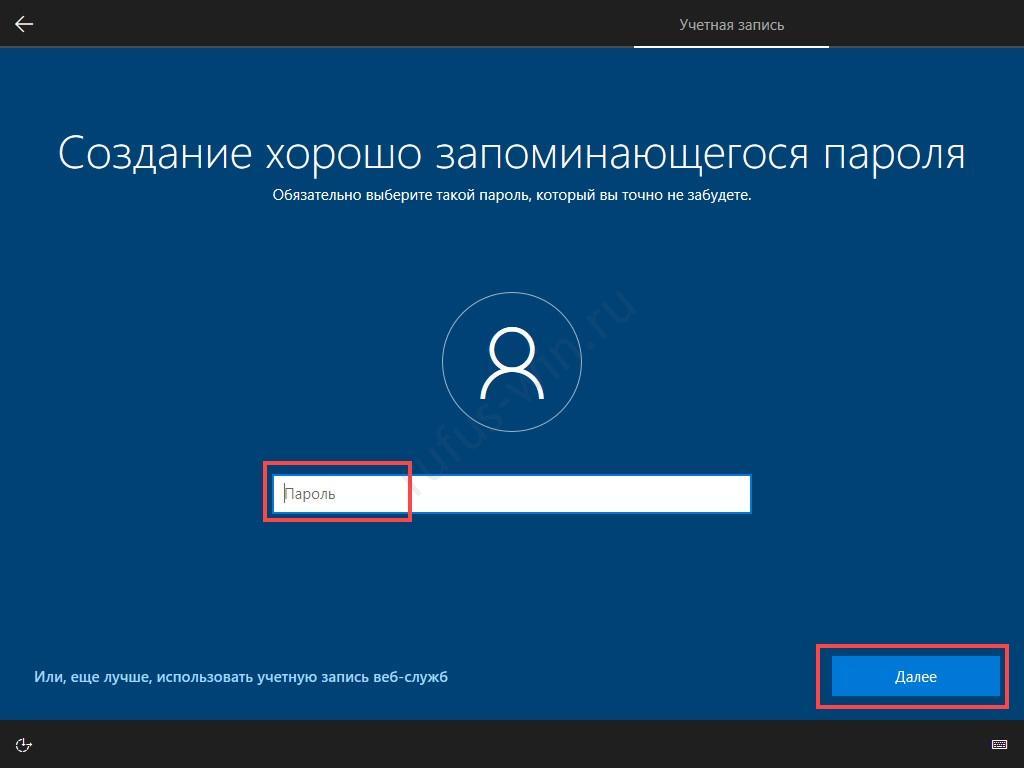The width and height of the screenshot is (1024, 768).
Task: Open the on-screen keyboard icon
Action: pos(999,744)
